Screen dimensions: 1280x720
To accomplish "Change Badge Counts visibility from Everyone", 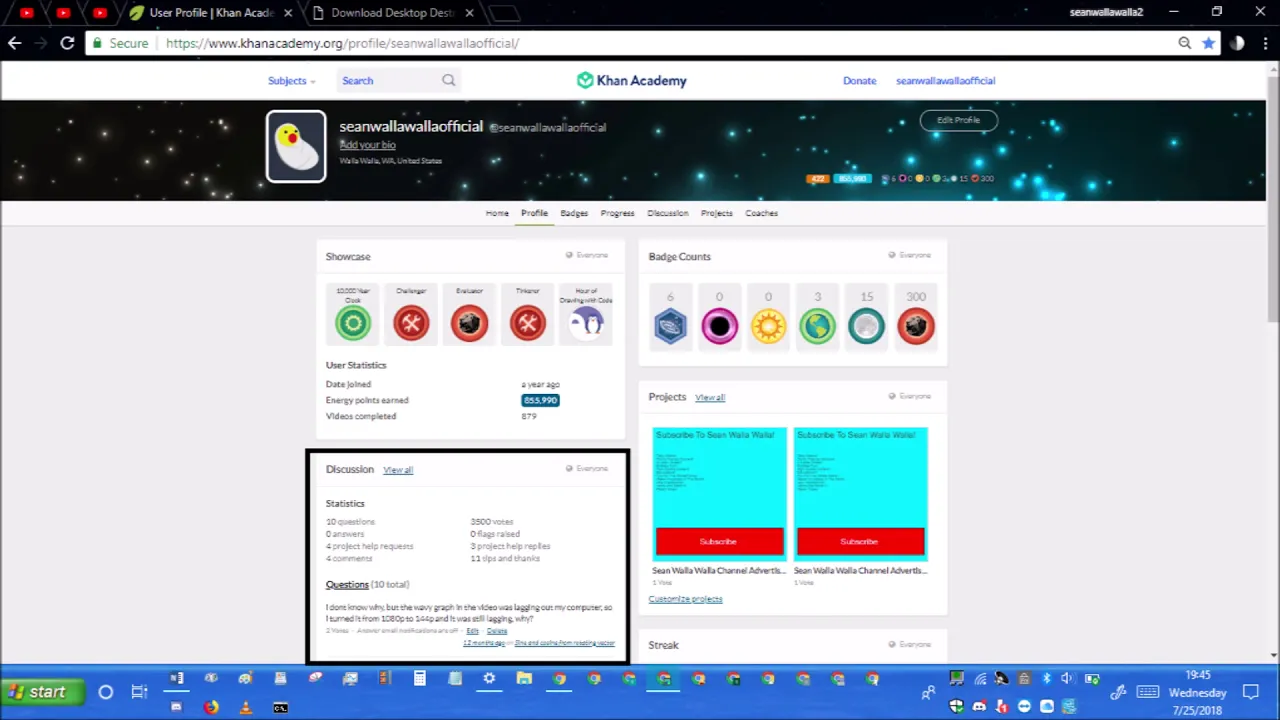I will point(910,255).
